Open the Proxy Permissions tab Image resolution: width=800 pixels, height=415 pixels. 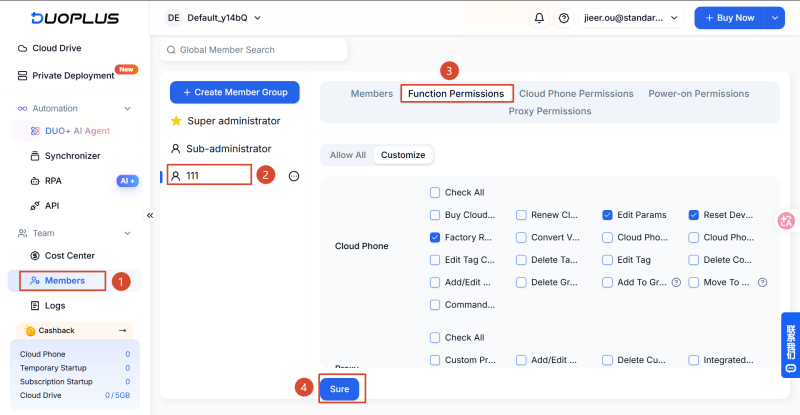coord(549,111)
